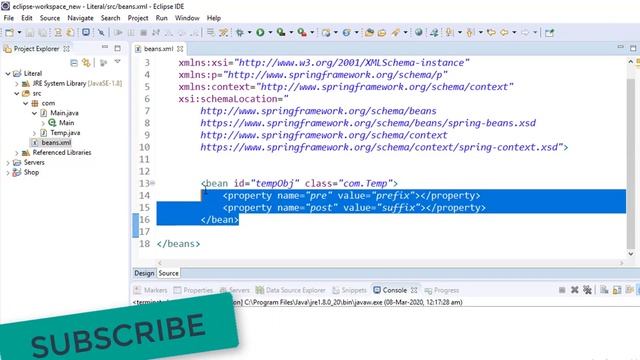
Task: Click the Open Perspective icon
Action: pyautogui.click(x=549, y=33)
